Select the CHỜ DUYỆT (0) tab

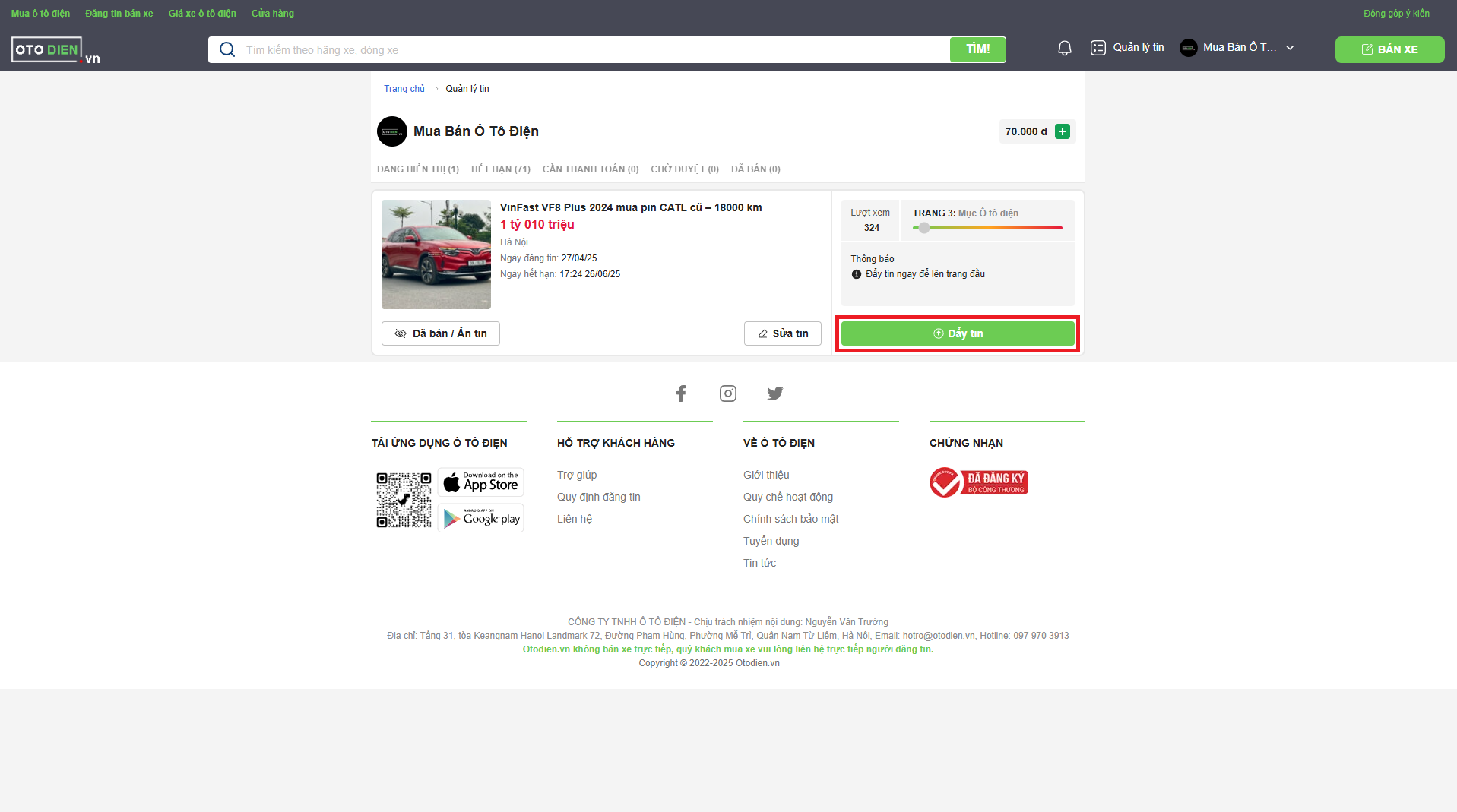pyautogui.click(x=684, y=169)
